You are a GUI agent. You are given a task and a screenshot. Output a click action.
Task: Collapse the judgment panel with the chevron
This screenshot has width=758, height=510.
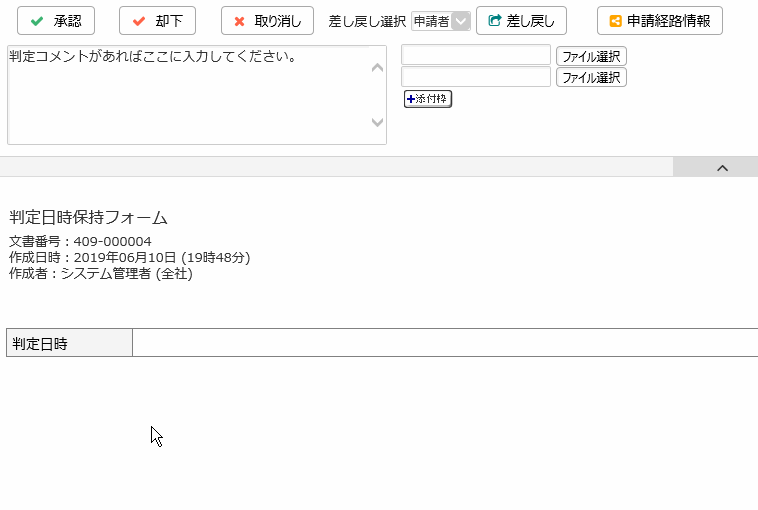pos(722,168)
